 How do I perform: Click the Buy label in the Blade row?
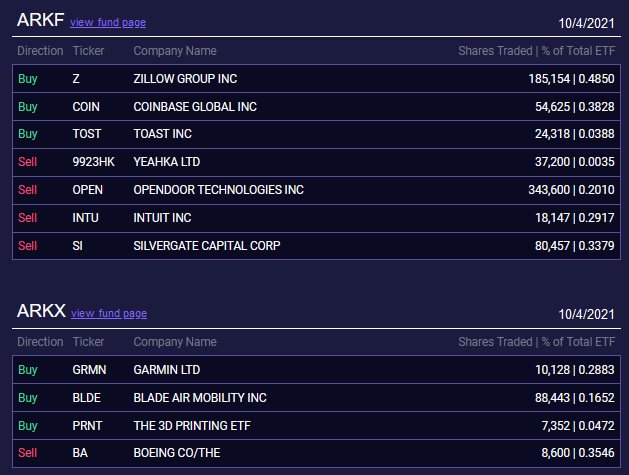click(28, 398)
